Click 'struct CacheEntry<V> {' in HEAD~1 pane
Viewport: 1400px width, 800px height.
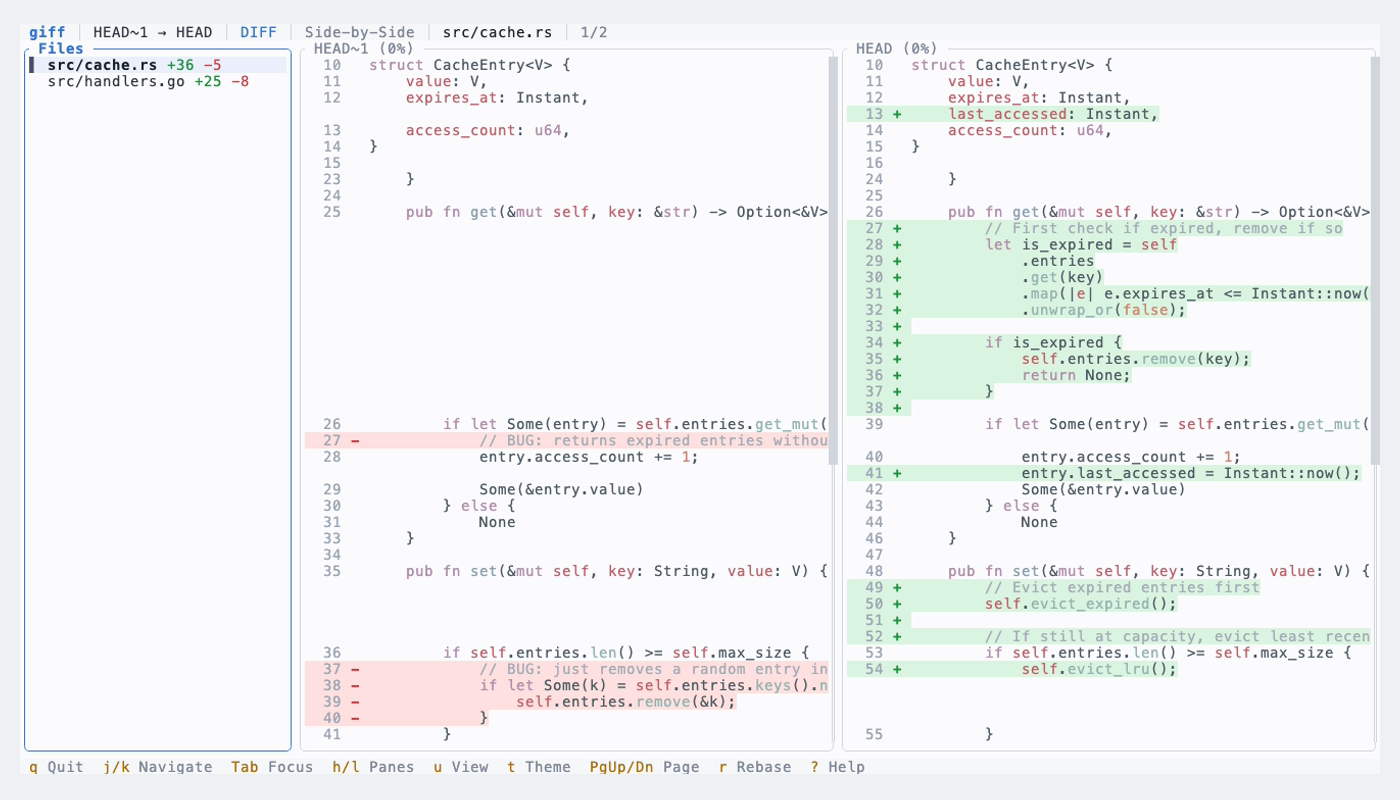pos(469,65)
